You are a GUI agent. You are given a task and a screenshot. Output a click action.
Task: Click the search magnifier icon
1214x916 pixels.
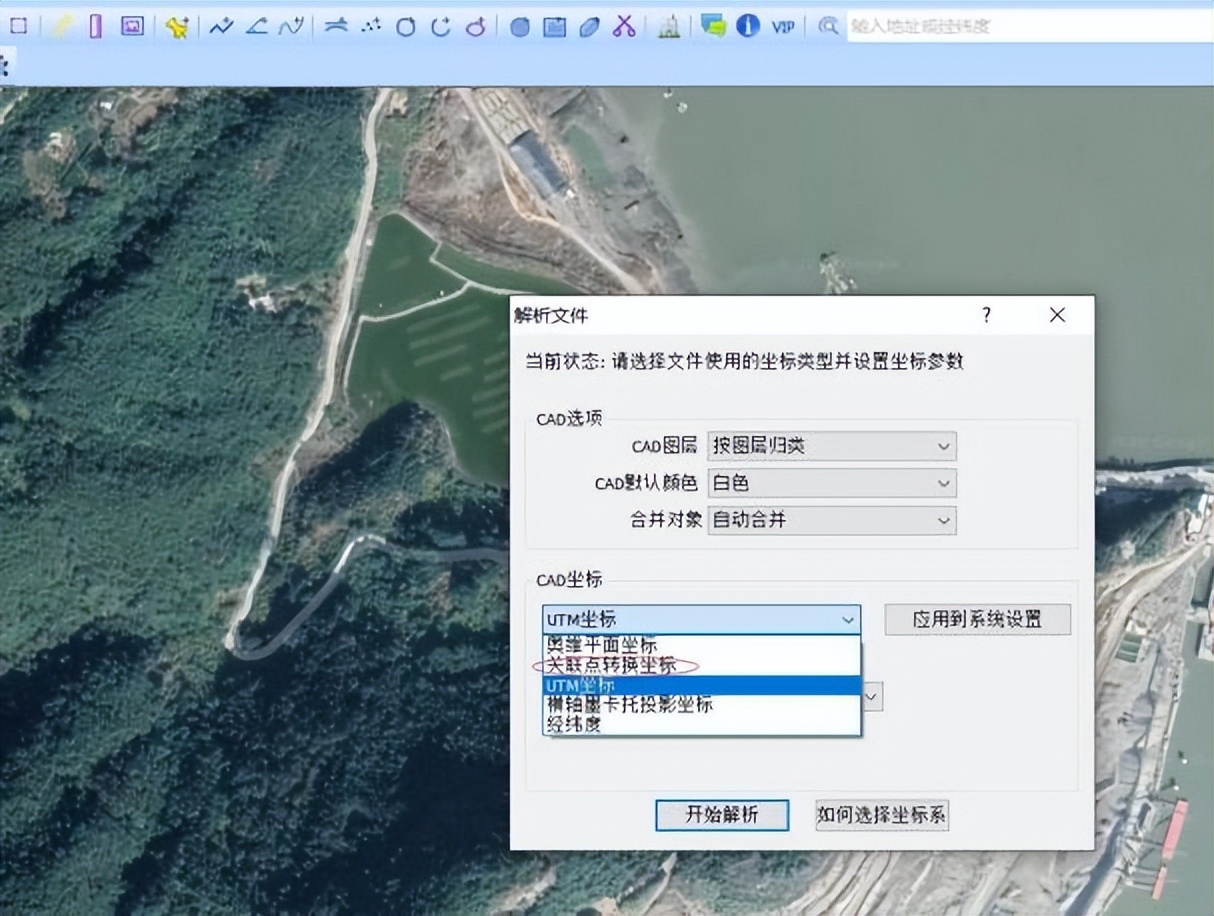click(x=827, y=27)
